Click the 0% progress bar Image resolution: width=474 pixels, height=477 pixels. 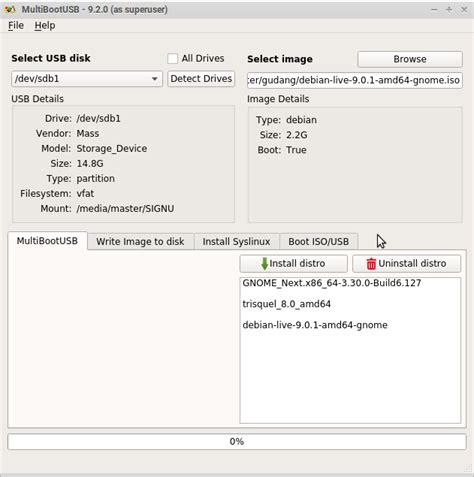pos(237,441)
